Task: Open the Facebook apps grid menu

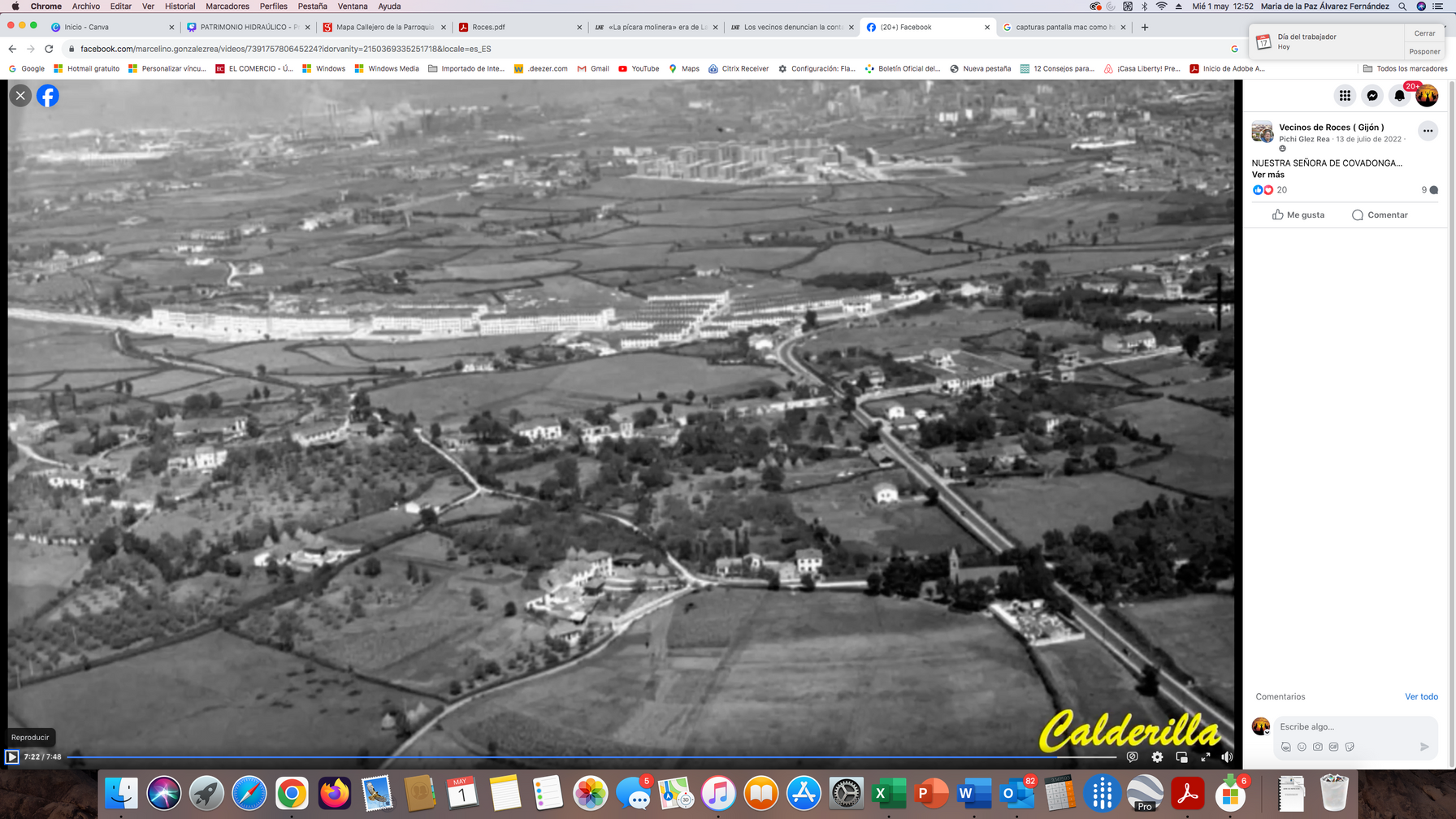Action: pos(1345,96)
